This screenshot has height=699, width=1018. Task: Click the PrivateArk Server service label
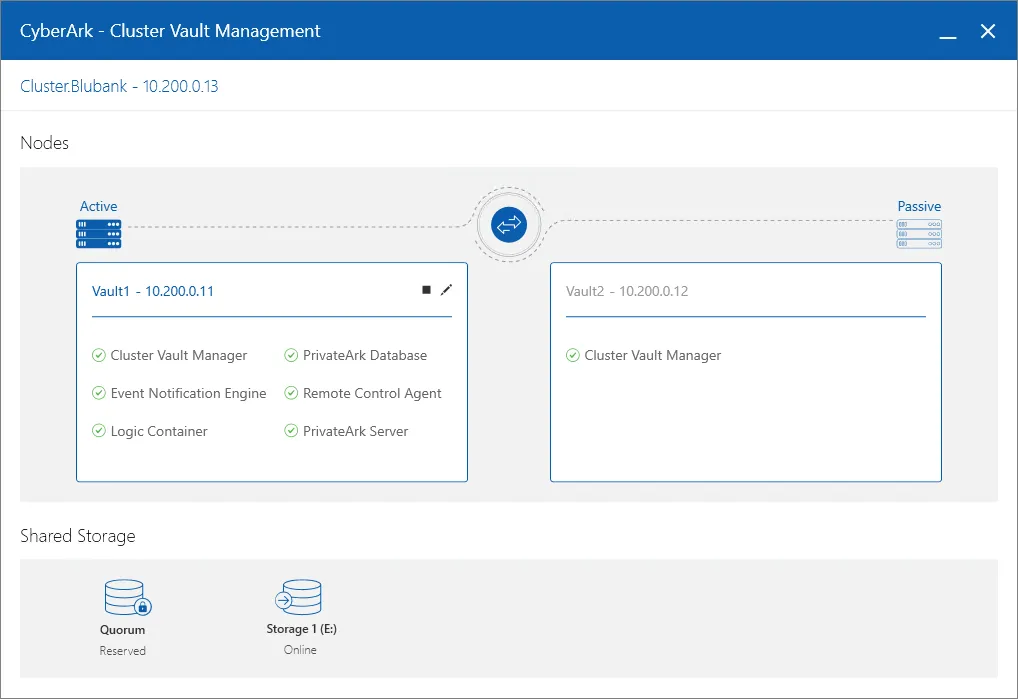point(355,431)
